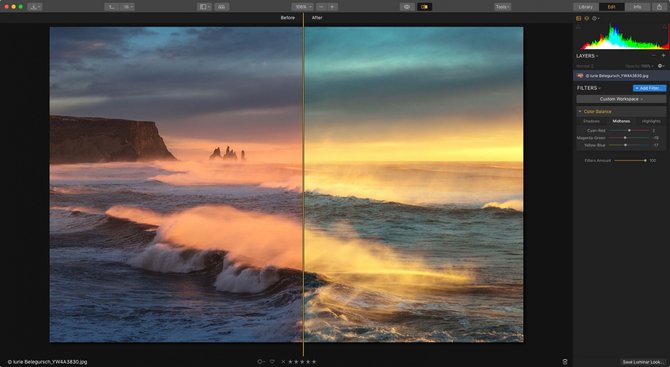This screenshot has height=367, width=670.
Task: Switch to the Edit tab
Action: (x=611, y=7)
